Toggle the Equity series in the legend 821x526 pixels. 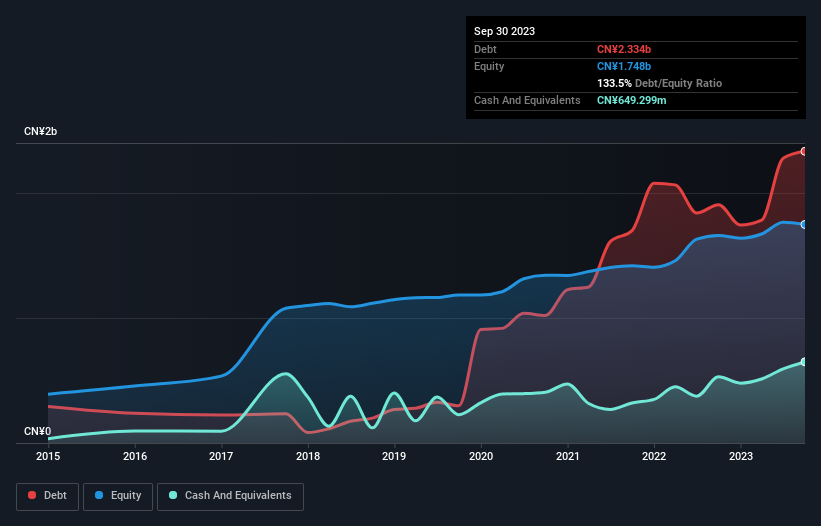tap(118, 495)
